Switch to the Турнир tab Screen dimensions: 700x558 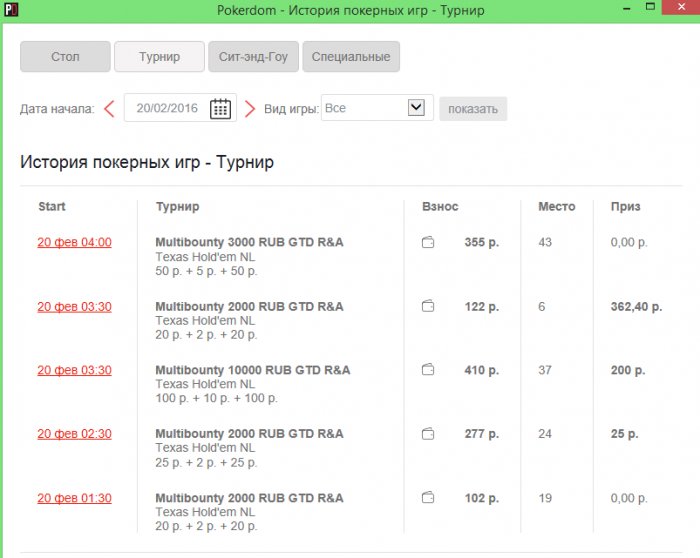pos(159,57)
